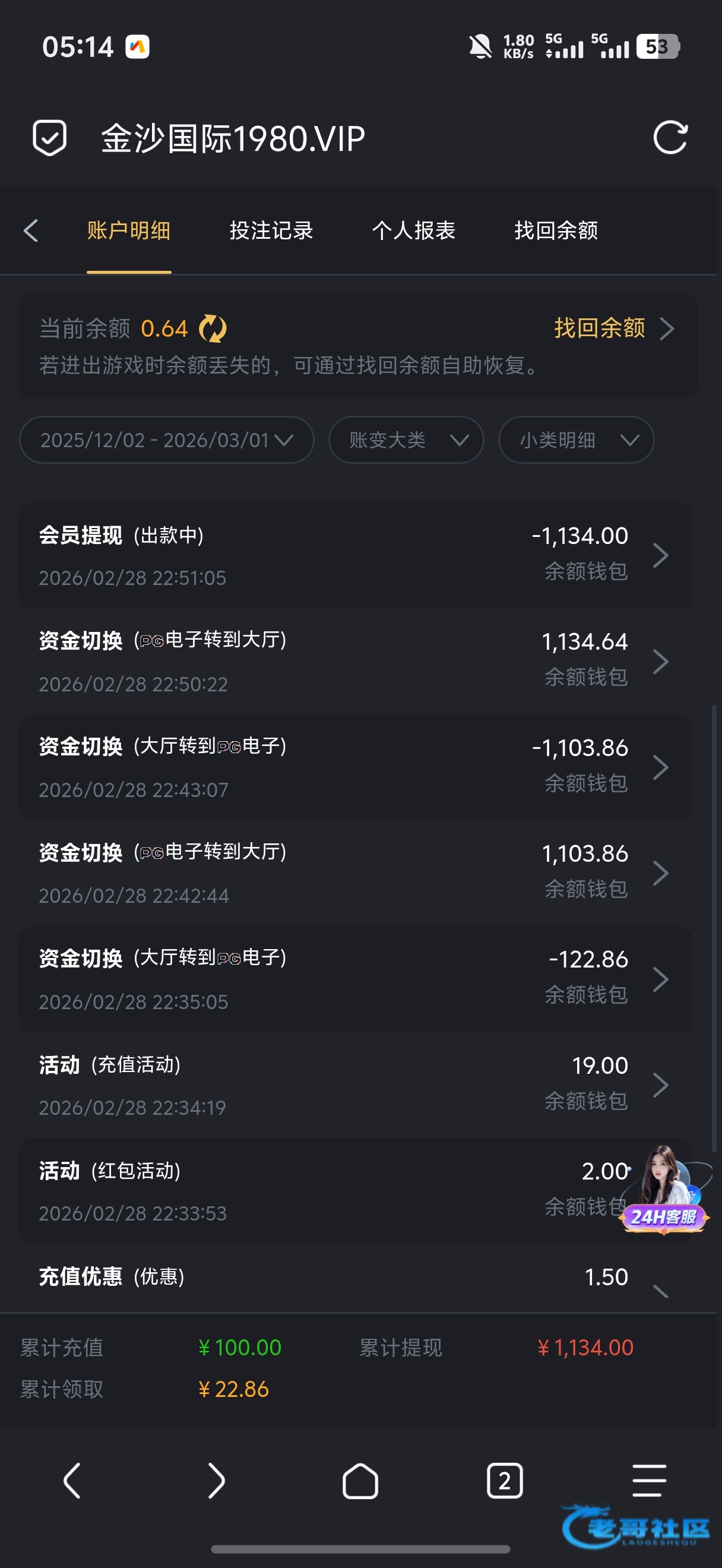Open the browser tabs switcher
Image resolution: width=722 pixels, height=1568 pixels.
(x=504, y=1480)
